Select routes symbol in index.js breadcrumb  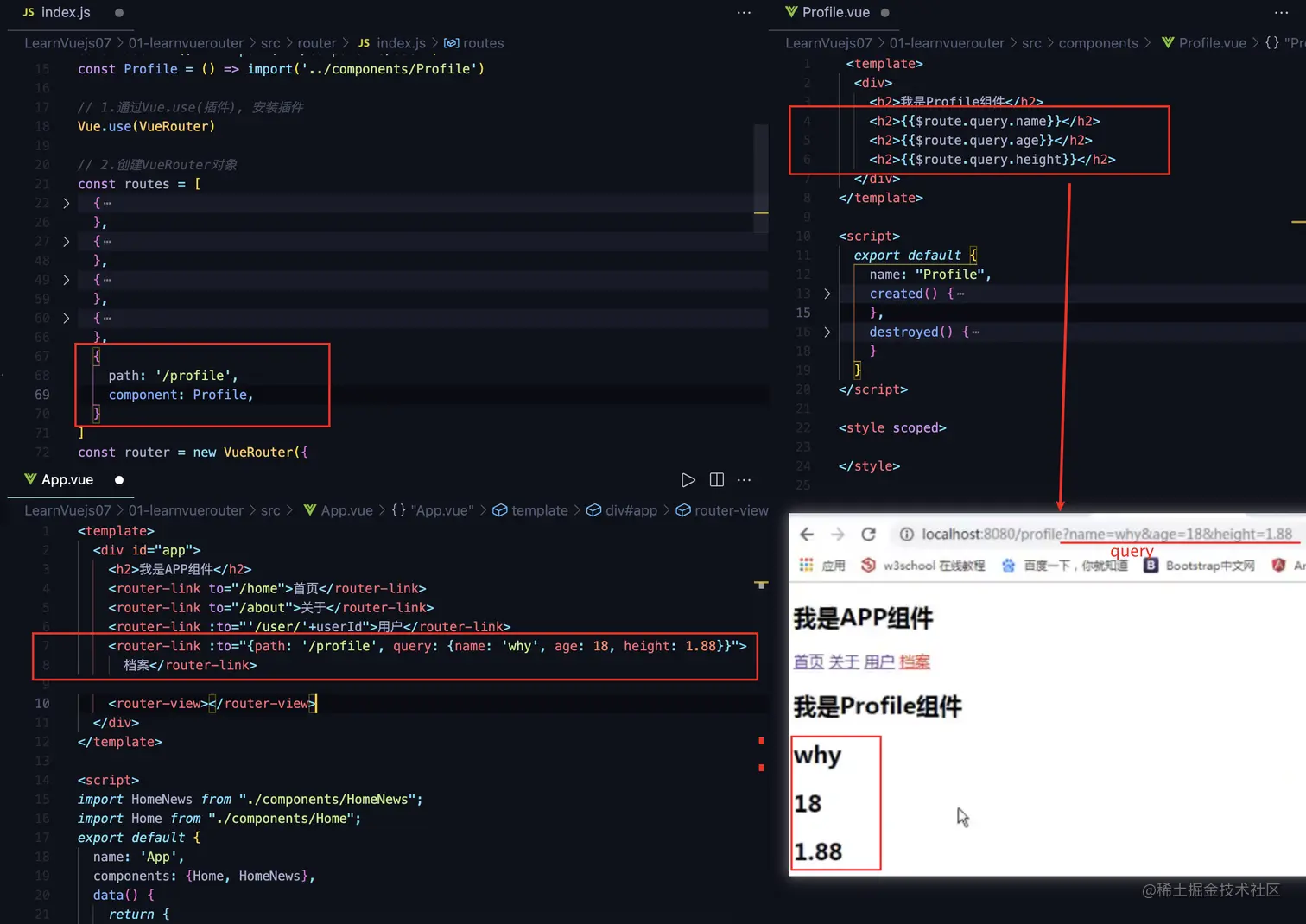pyautogui.click(x=474, y=43)
